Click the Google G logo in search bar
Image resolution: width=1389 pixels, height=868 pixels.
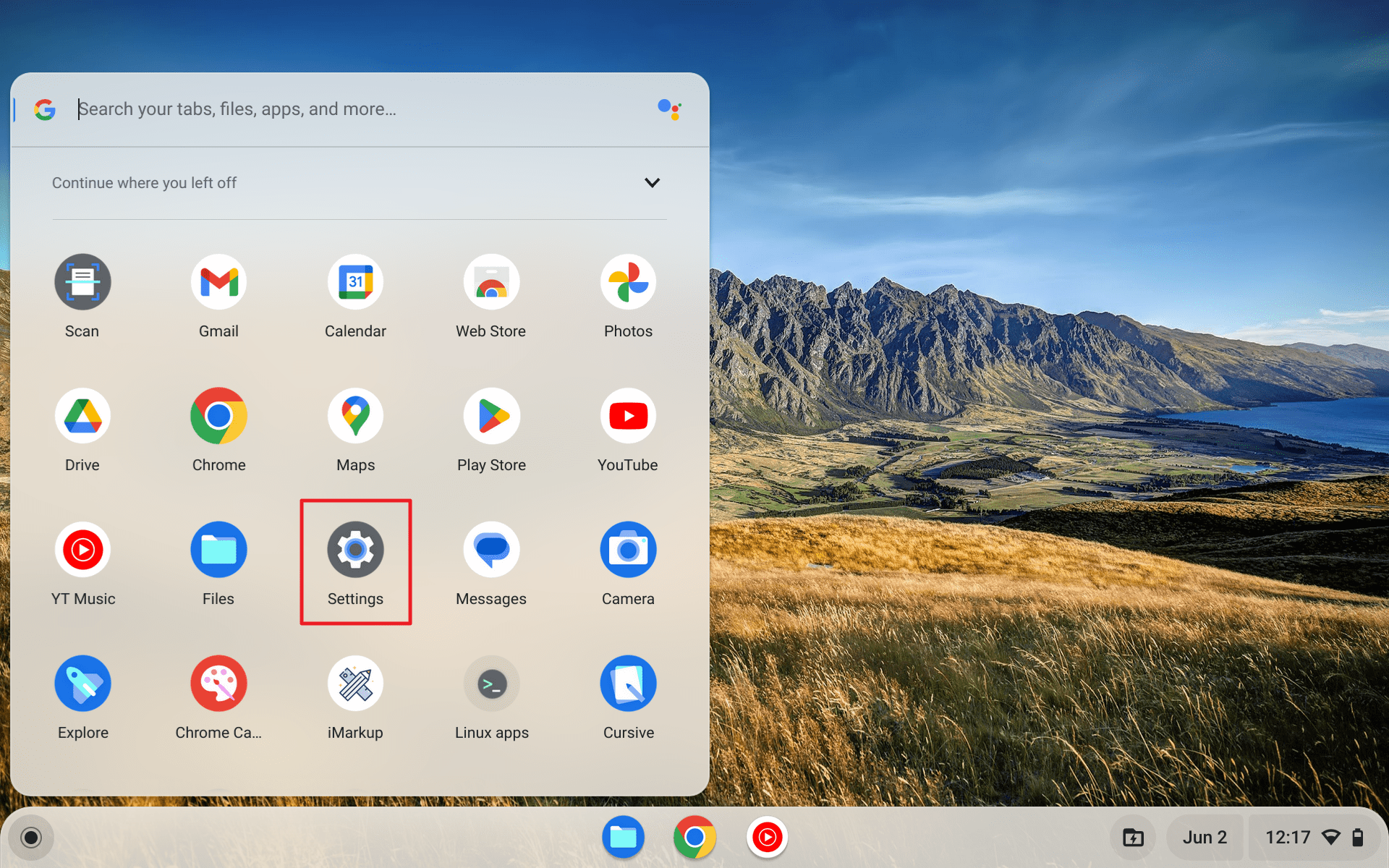pos(45,109)
